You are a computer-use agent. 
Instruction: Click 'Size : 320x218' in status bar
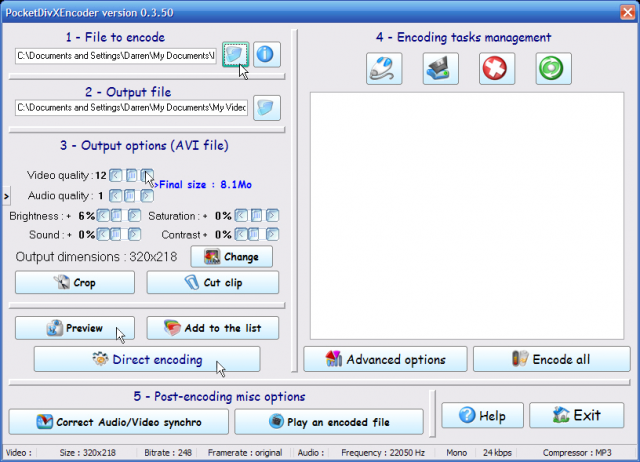(x=88, y=453)
